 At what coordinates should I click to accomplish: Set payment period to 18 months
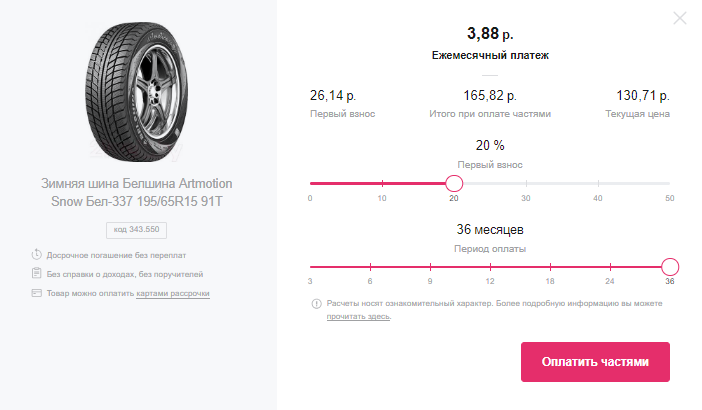(550, 267)
